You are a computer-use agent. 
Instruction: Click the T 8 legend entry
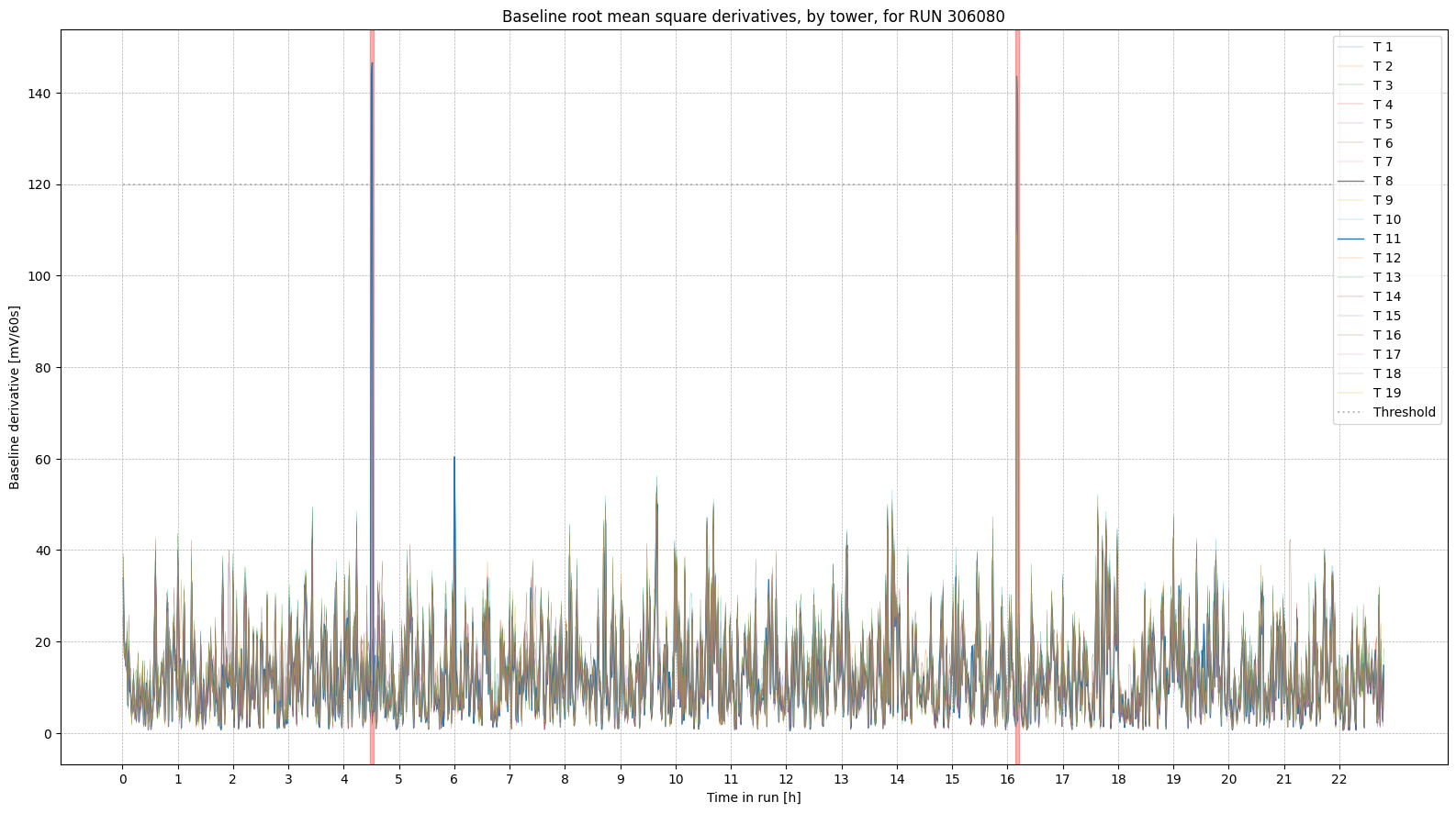pyautogui.click(x=1383, y=181)
